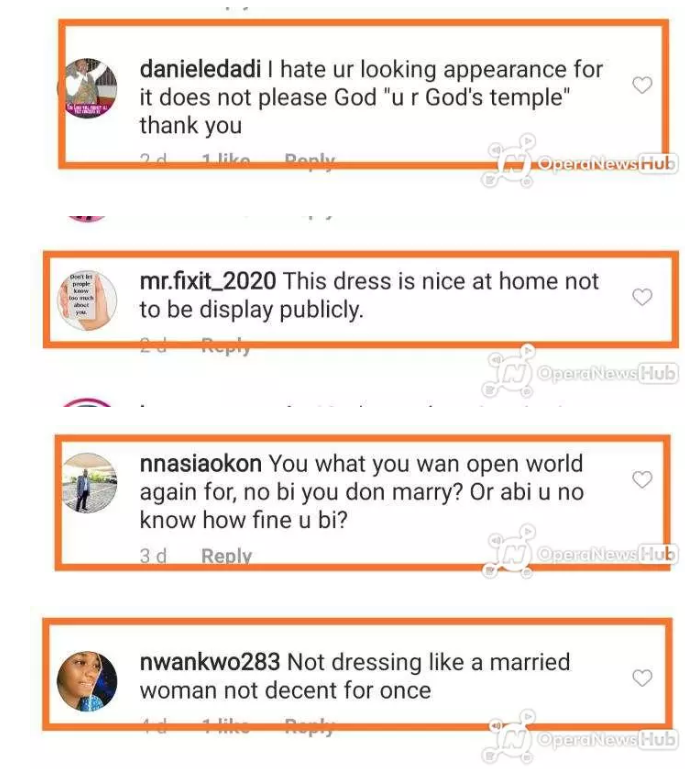View the 1 like on nwankwo283's comment
Screen dimensions: 685x769
tap(226, 726)
